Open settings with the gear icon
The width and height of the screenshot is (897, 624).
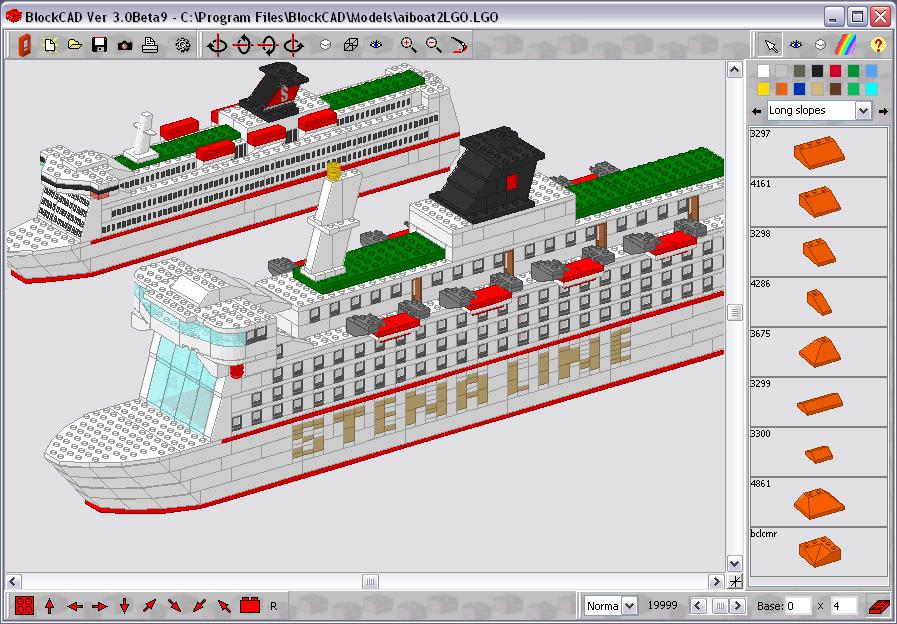tap(182, 45)
